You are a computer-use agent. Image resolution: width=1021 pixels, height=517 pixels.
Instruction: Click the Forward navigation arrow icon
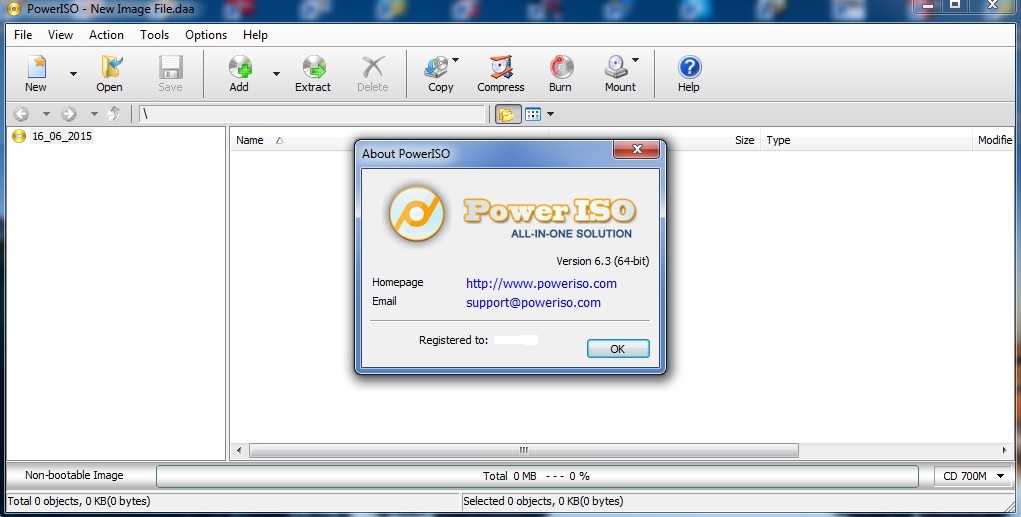68,114
